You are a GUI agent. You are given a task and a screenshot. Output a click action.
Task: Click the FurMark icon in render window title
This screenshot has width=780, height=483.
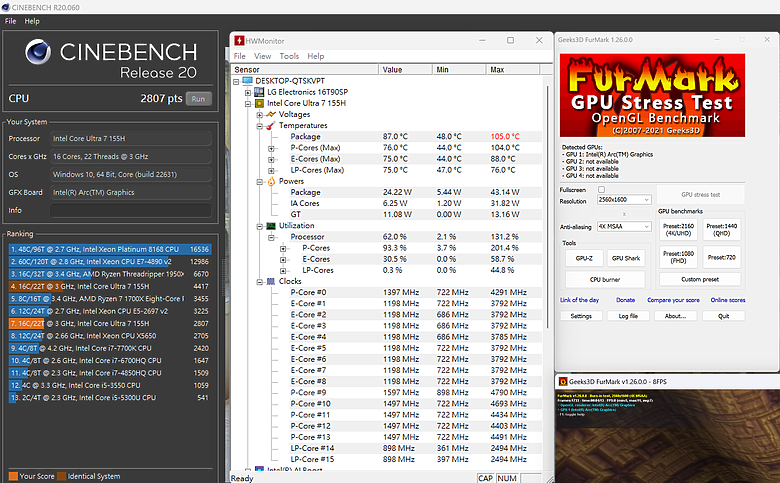pos(563,382)
